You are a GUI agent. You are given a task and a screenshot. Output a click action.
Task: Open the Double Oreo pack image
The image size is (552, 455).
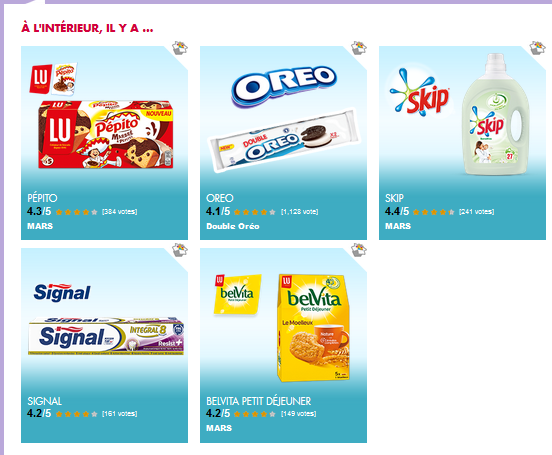point(284,141)
